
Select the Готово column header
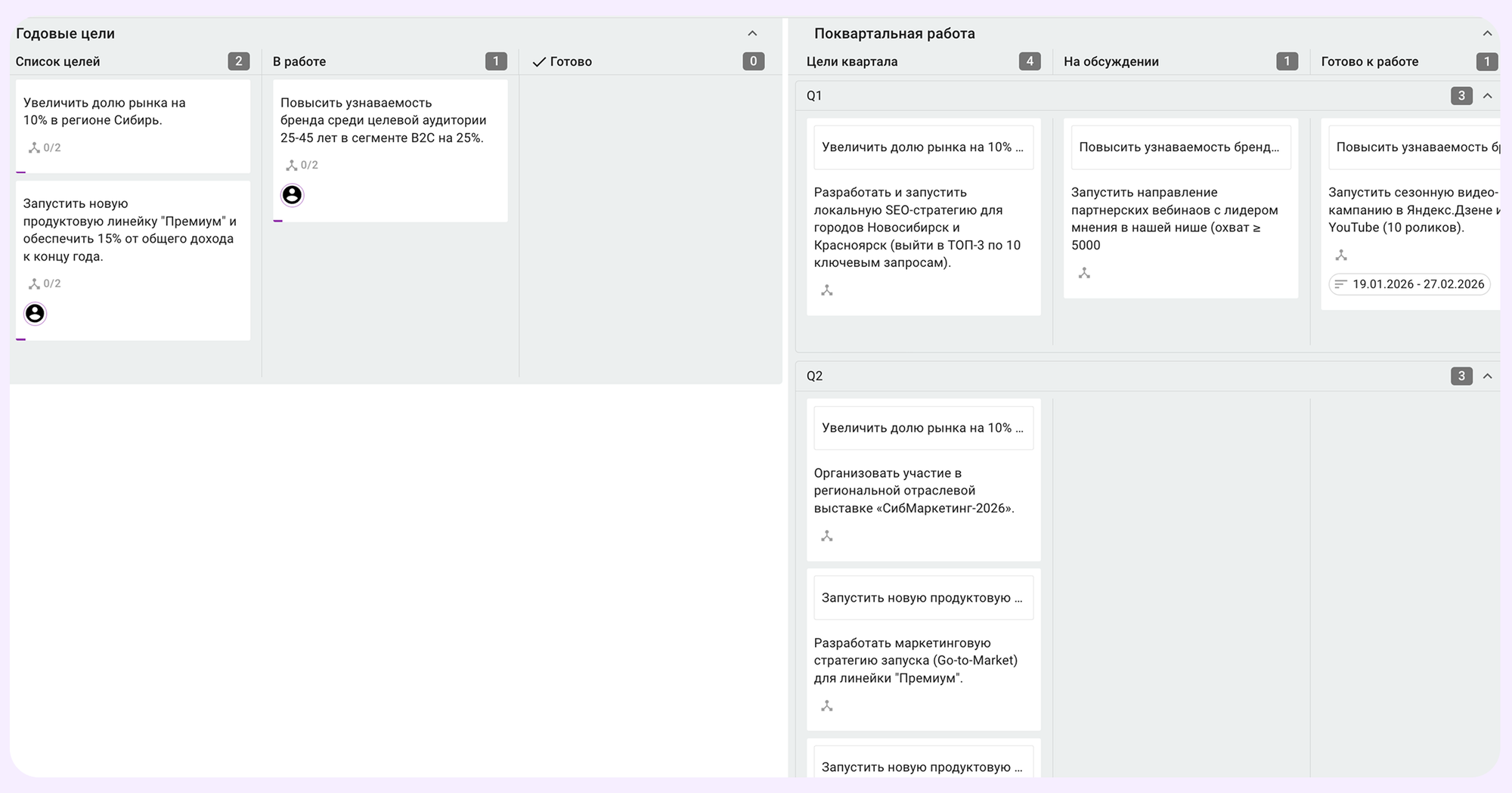[x=571, y=61]
